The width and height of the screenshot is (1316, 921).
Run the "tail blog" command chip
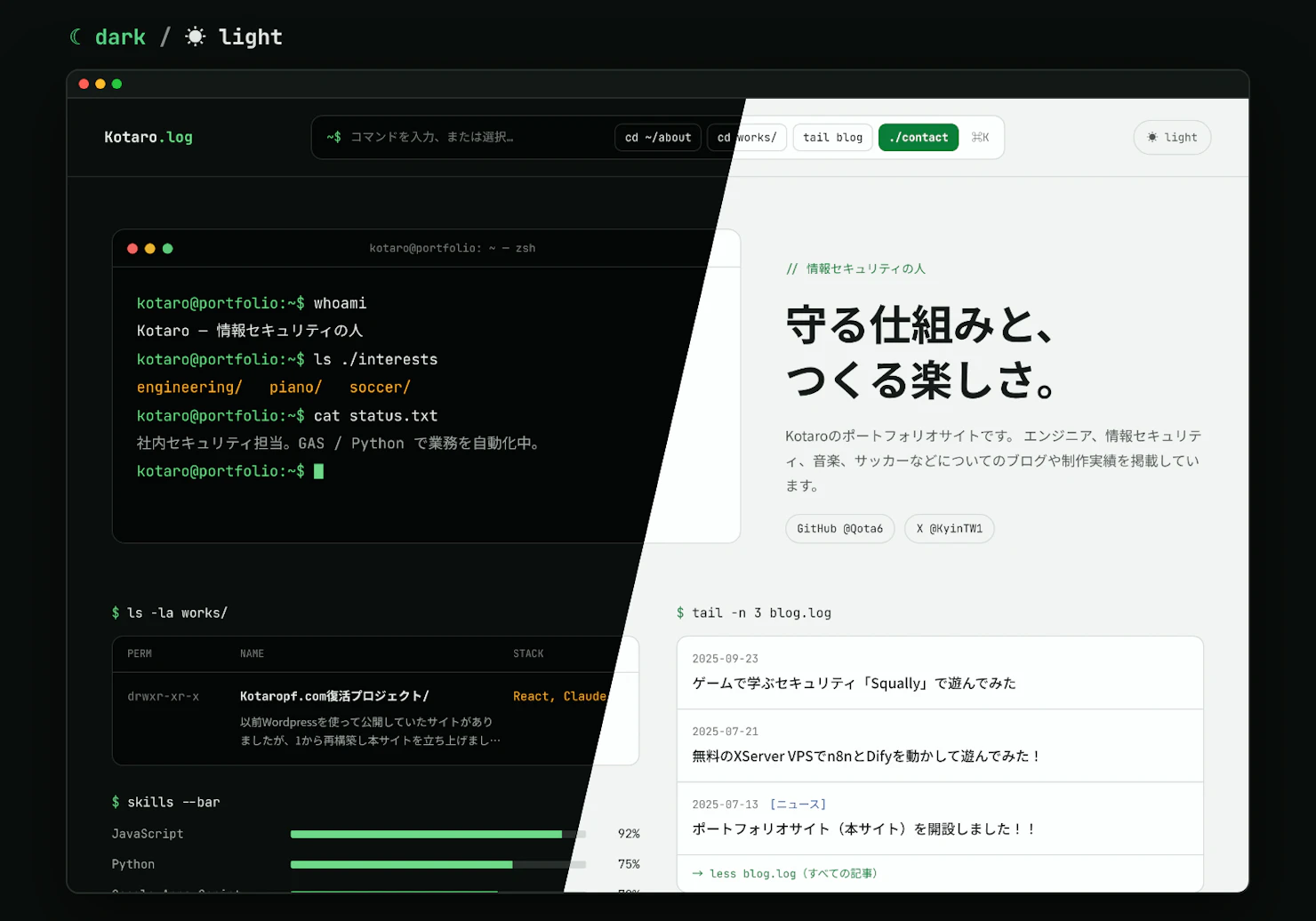click(x=832, y=138)
